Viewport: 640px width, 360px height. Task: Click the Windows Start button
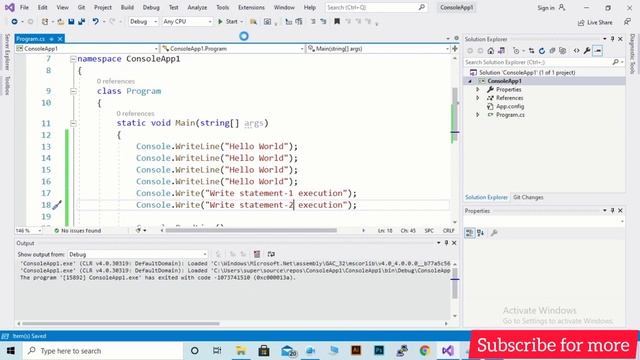(x=11, y=350)
